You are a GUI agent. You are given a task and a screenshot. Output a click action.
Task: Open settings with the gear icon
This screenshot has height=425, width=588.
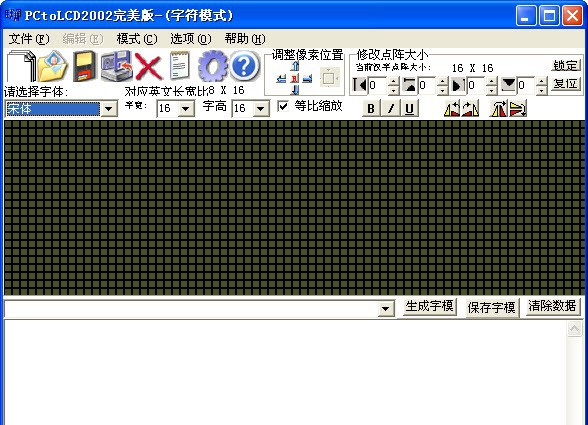click(x=213, y=66)
